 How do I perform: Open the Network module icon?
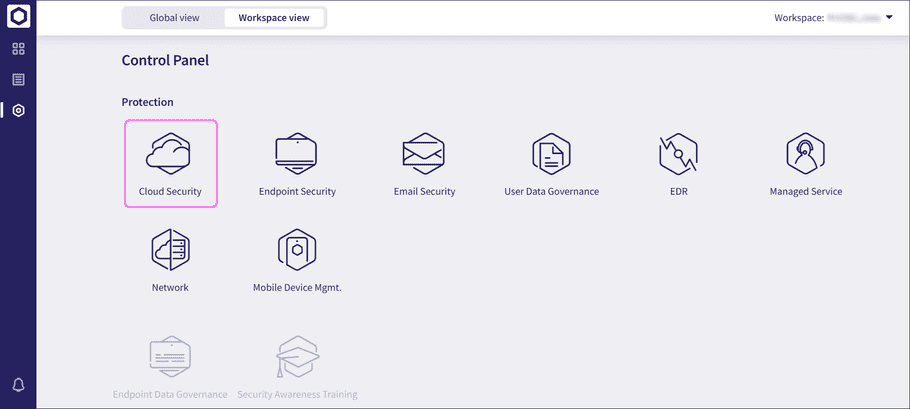171,250
